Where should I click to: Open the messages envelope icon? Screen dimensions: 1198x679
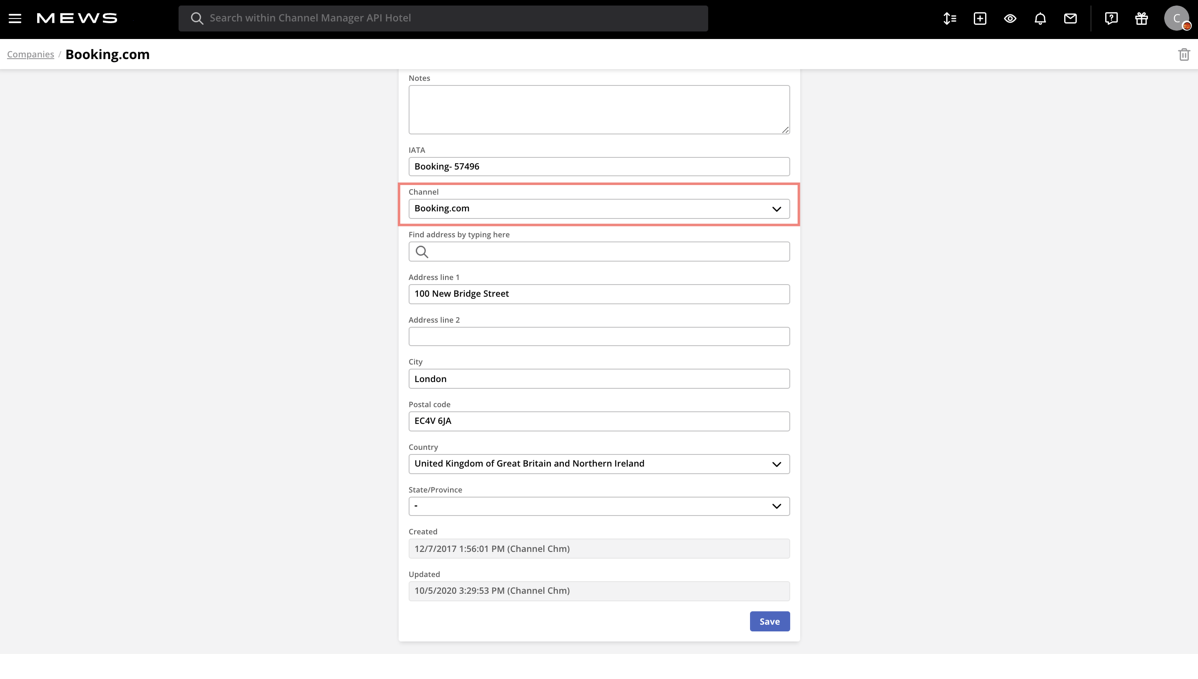click(x=1070, y=17)
